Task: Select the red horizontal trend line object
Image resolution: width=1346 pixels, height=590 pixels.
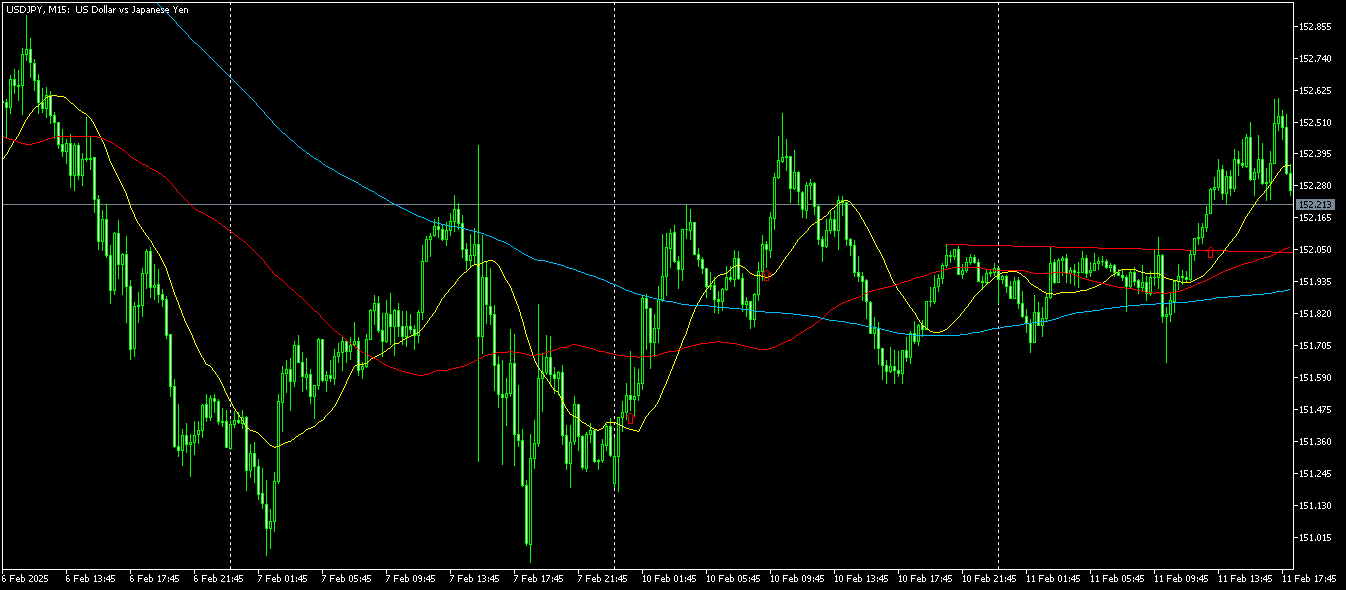Action: (1118, 247)
